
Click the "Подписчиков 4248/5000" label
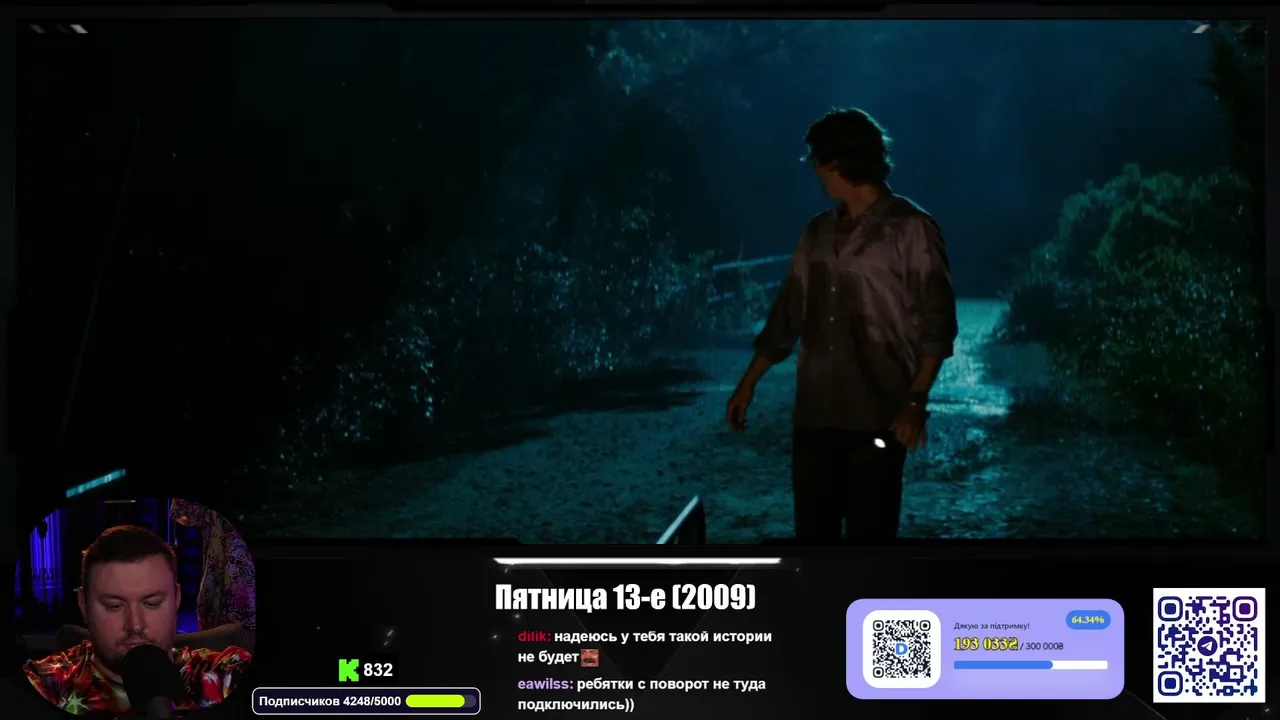tap(330, 701)
